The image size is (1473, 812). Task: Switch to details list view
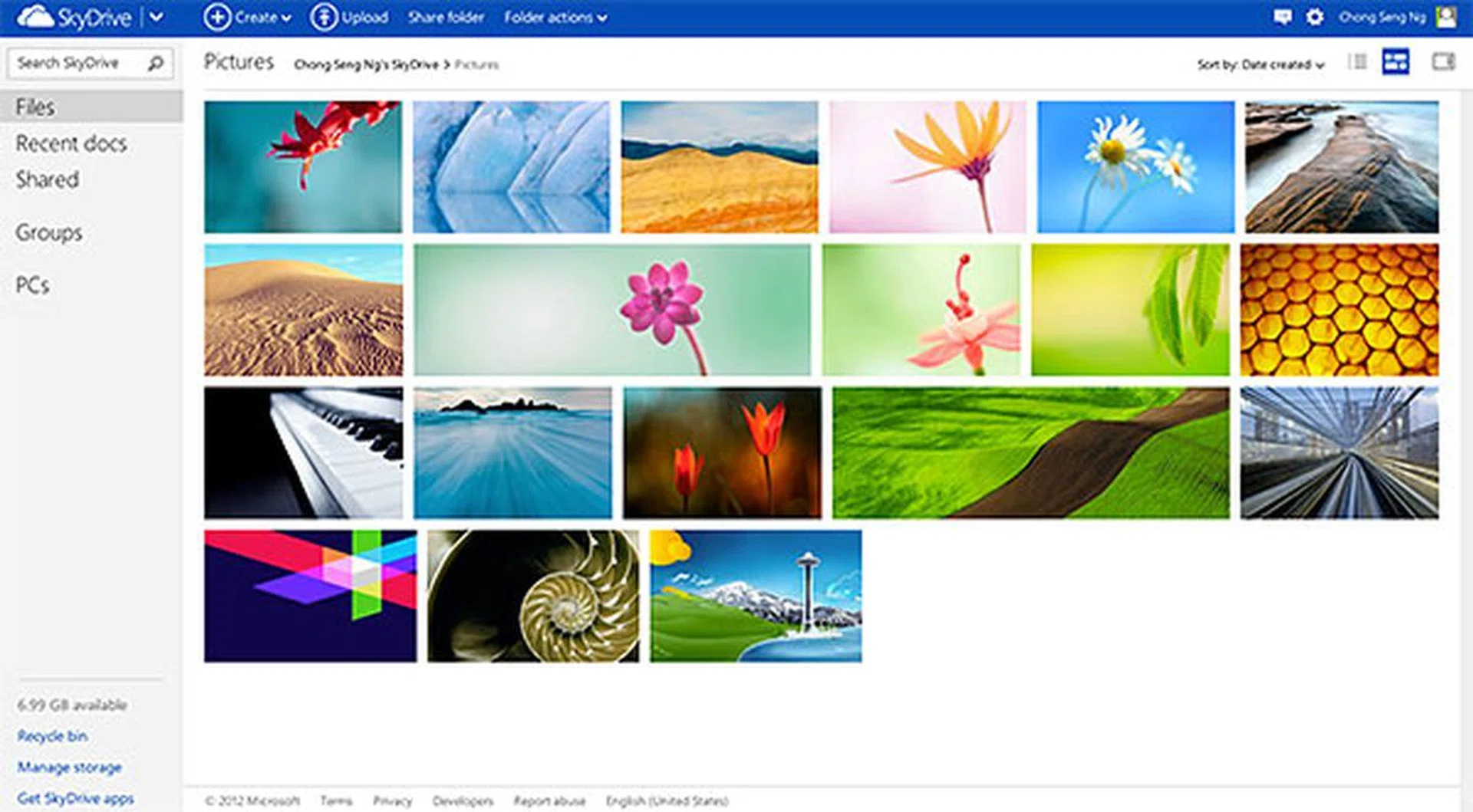tap(1358, 62)
